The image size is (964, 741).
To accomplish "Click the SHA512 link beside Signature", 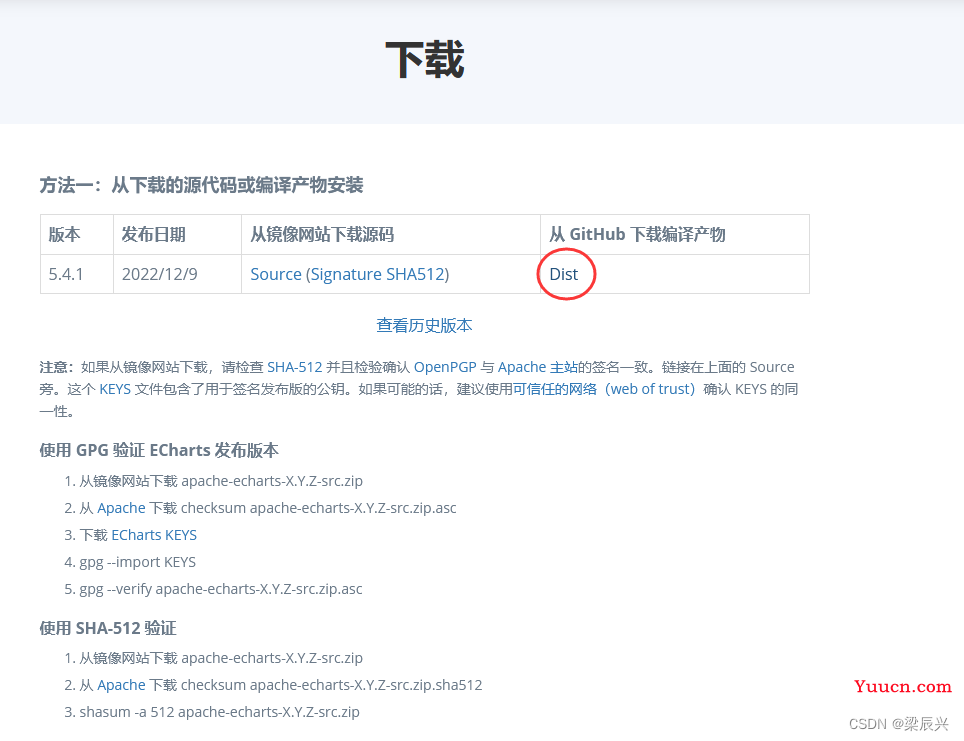I will (415, 274).
